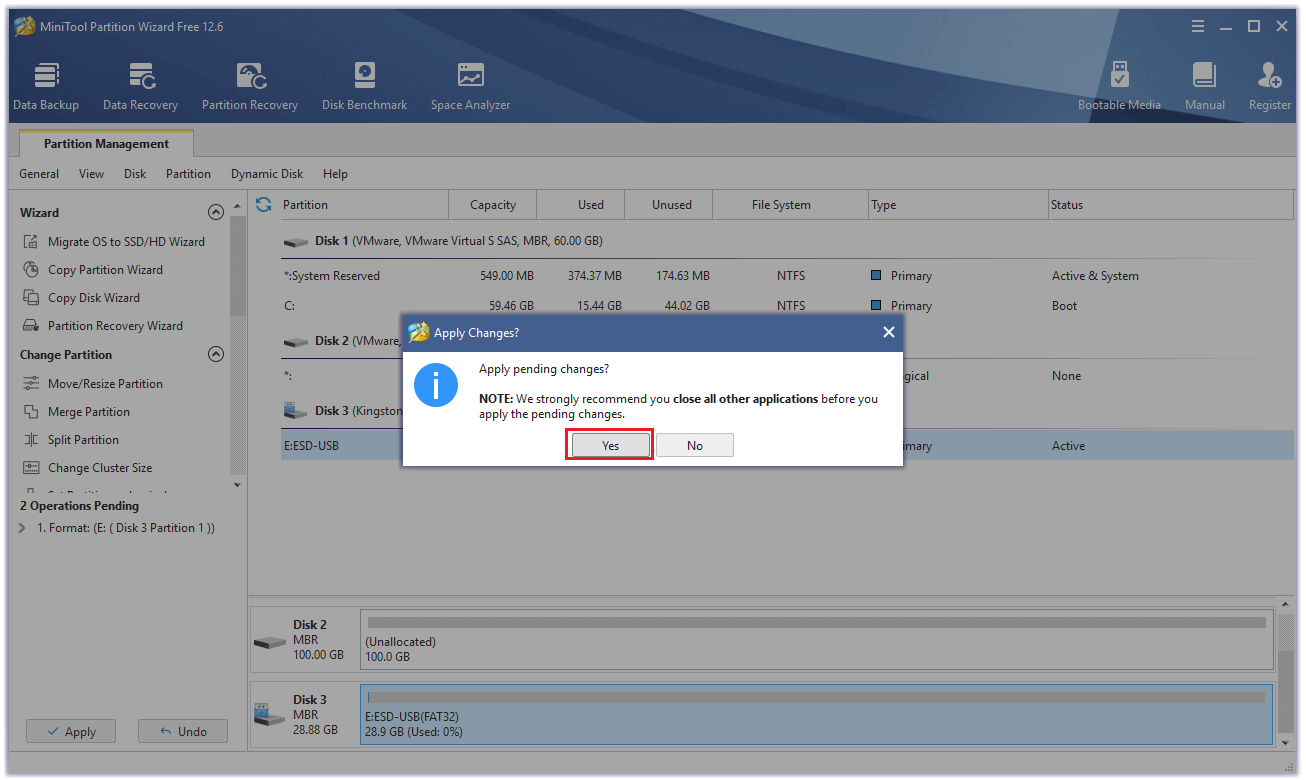Select the Disk 3 icon in disk map
1306x780 pixels.
pyautogui.click(x=269, y=716)
